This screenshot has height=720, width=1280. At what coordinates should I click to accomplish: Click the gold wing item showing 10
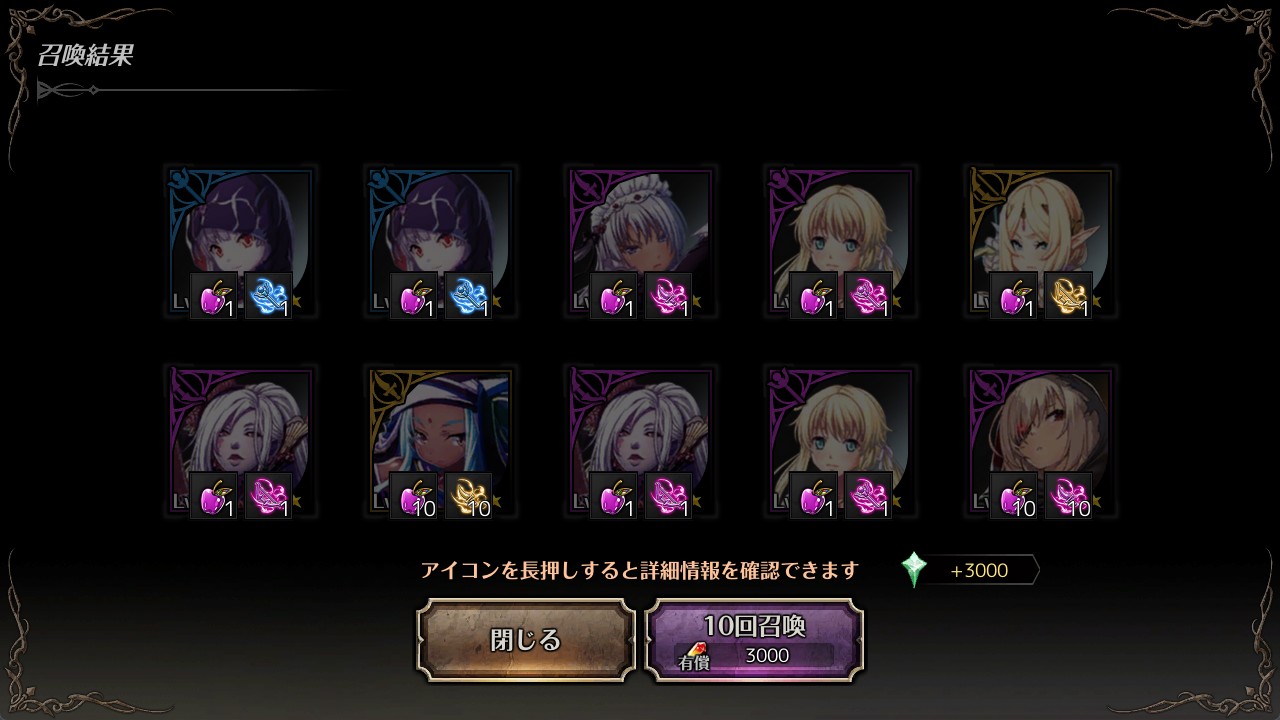[468, 496]
